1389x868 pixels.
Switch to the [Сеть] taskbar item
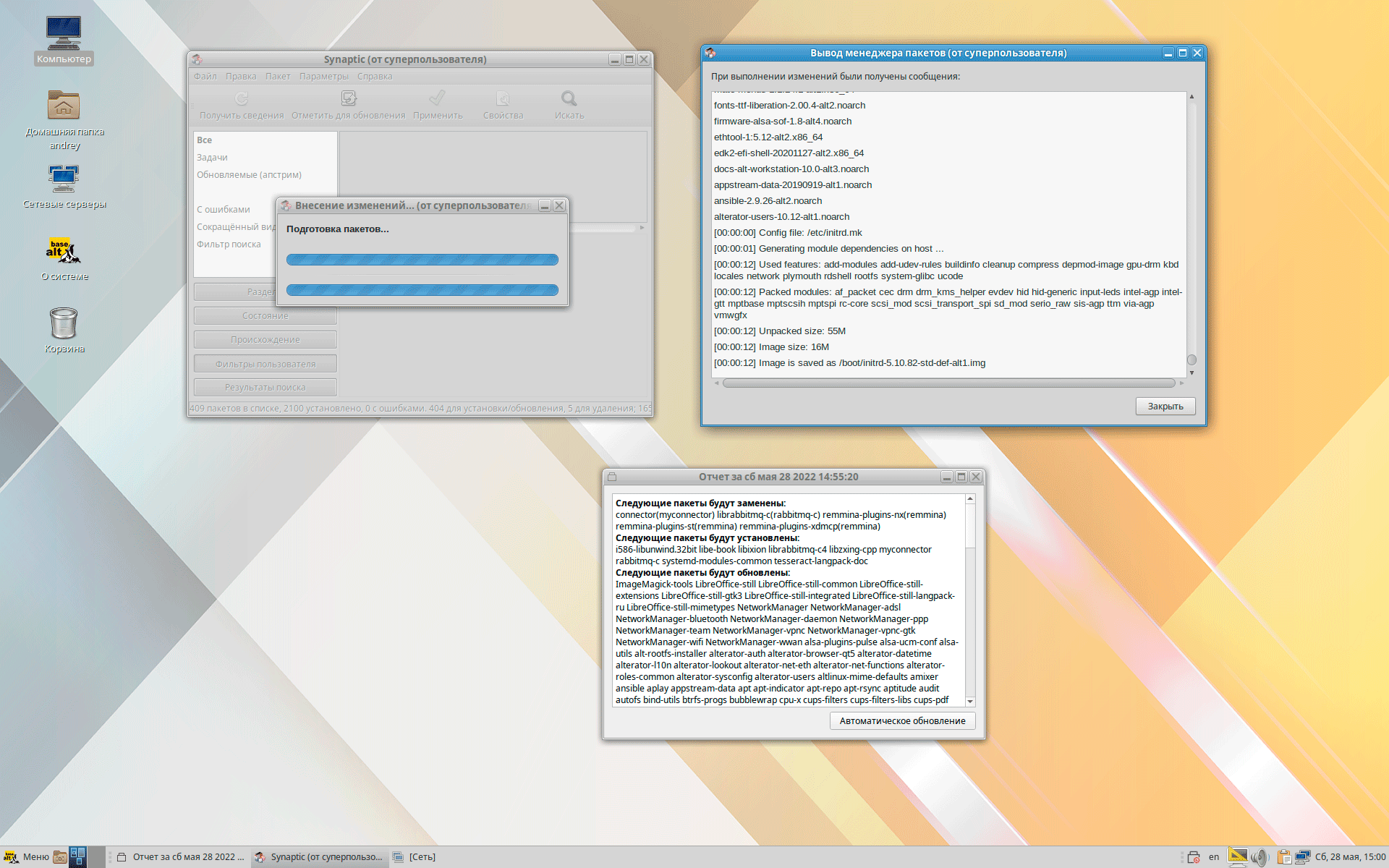point(415,857)
